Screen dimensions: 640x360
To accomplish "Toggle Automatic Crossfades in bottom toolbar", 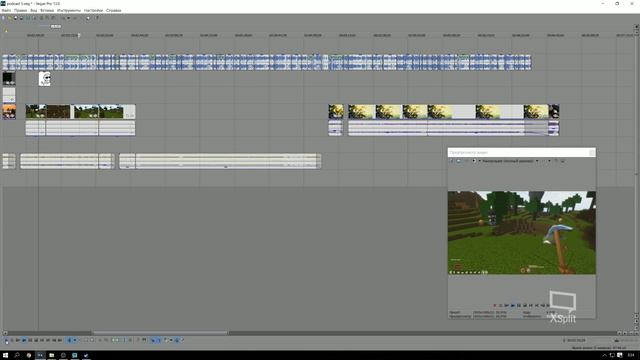I will pyautogui.click(x=158, y=340).
